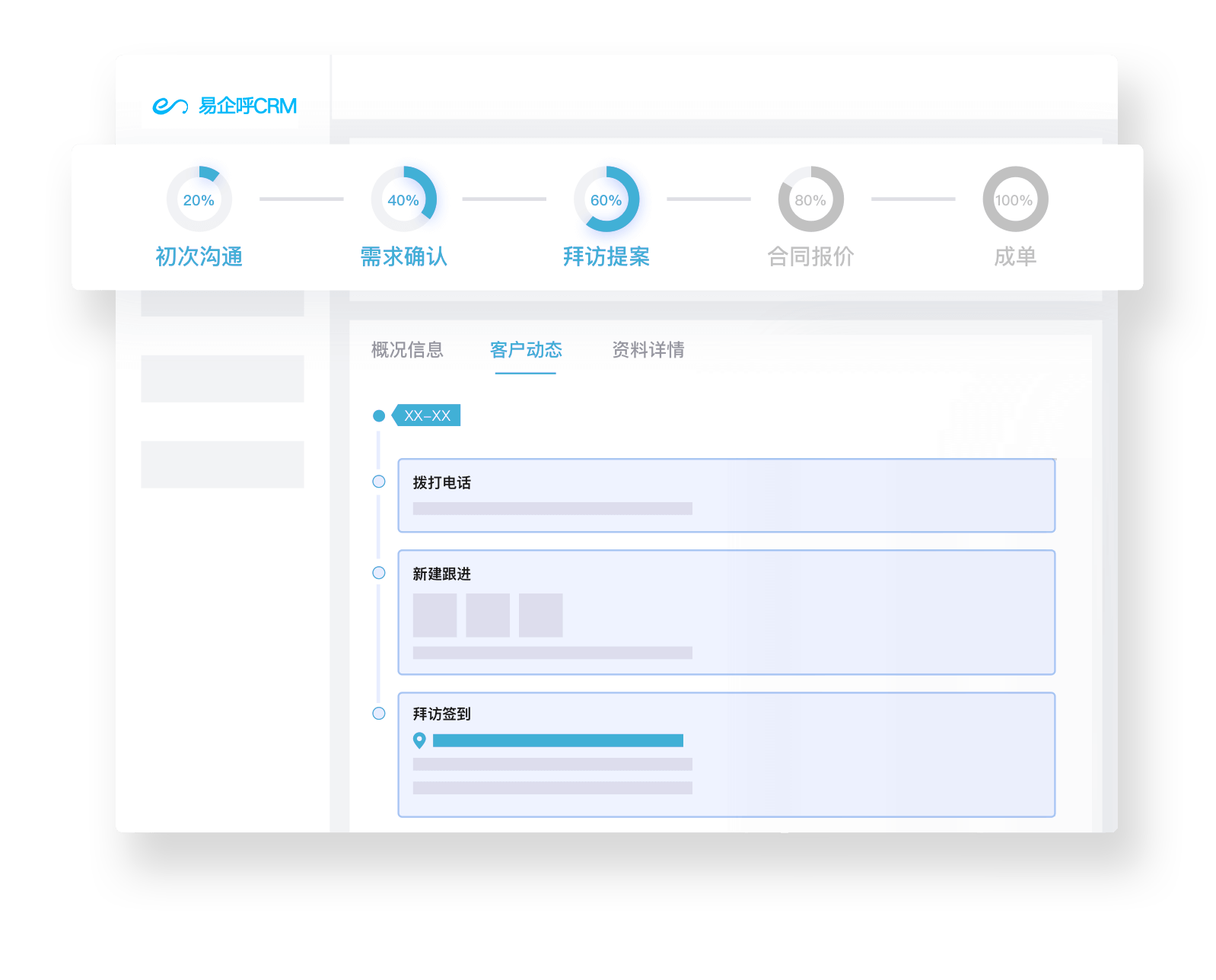This screenshot has width=1216, height=980.
Task: Click the 20% progress ring for 初次沟通
Action: [x=199, y=199]
